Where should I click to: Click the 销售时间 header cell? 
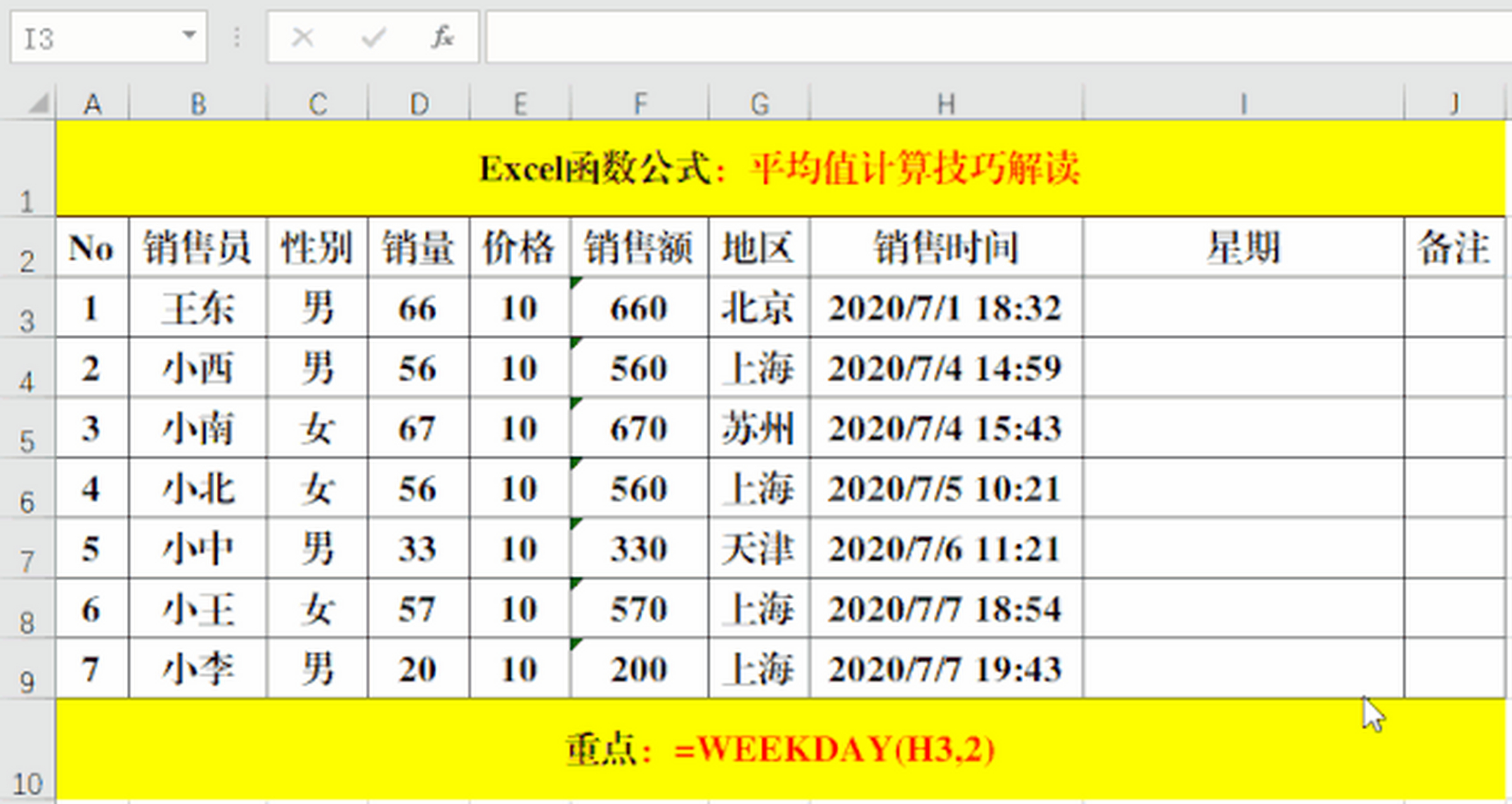[x=946, y=247]
